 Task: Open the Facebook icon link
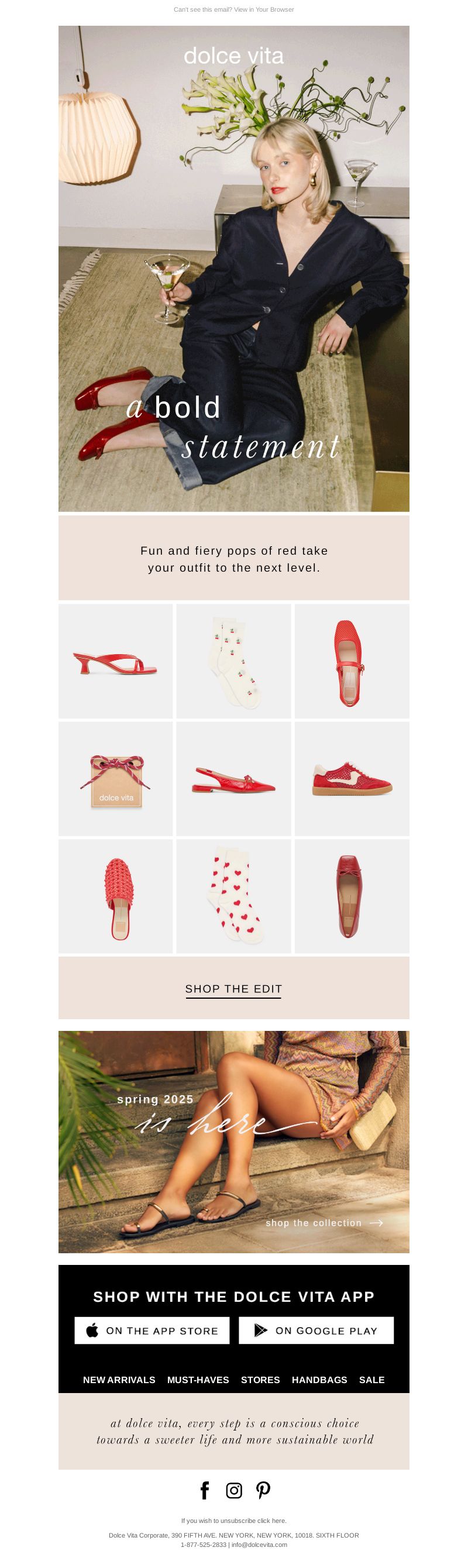click(x=205, y=1490)
